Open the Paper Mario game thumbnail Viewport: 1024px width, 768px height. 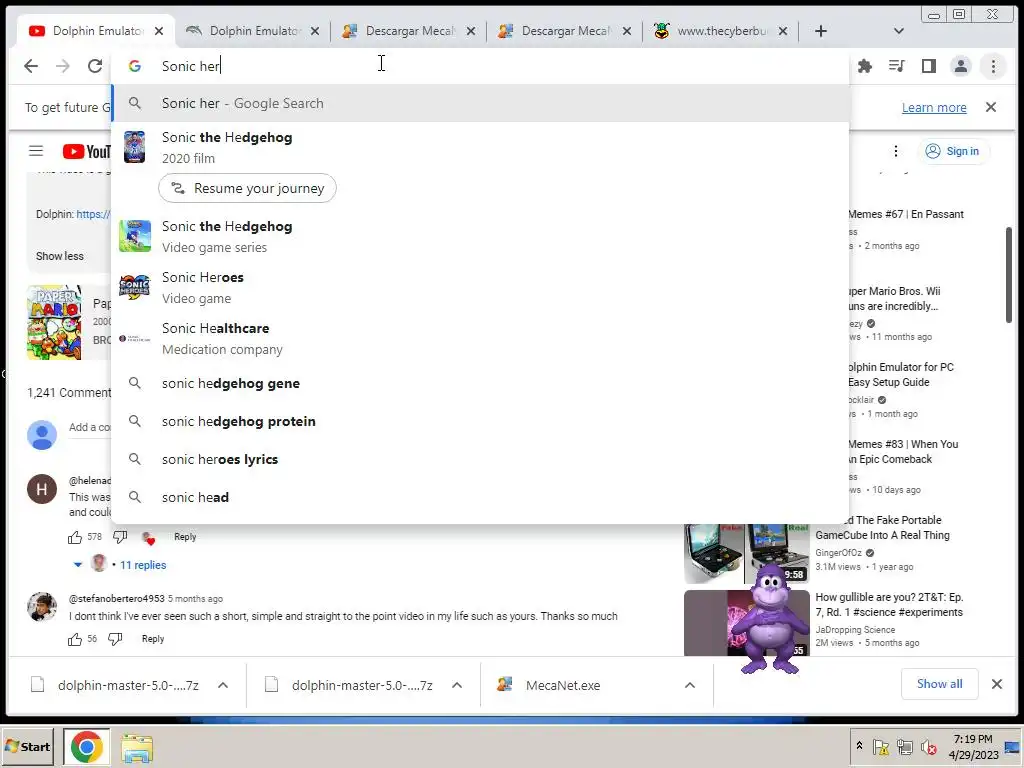55,322
